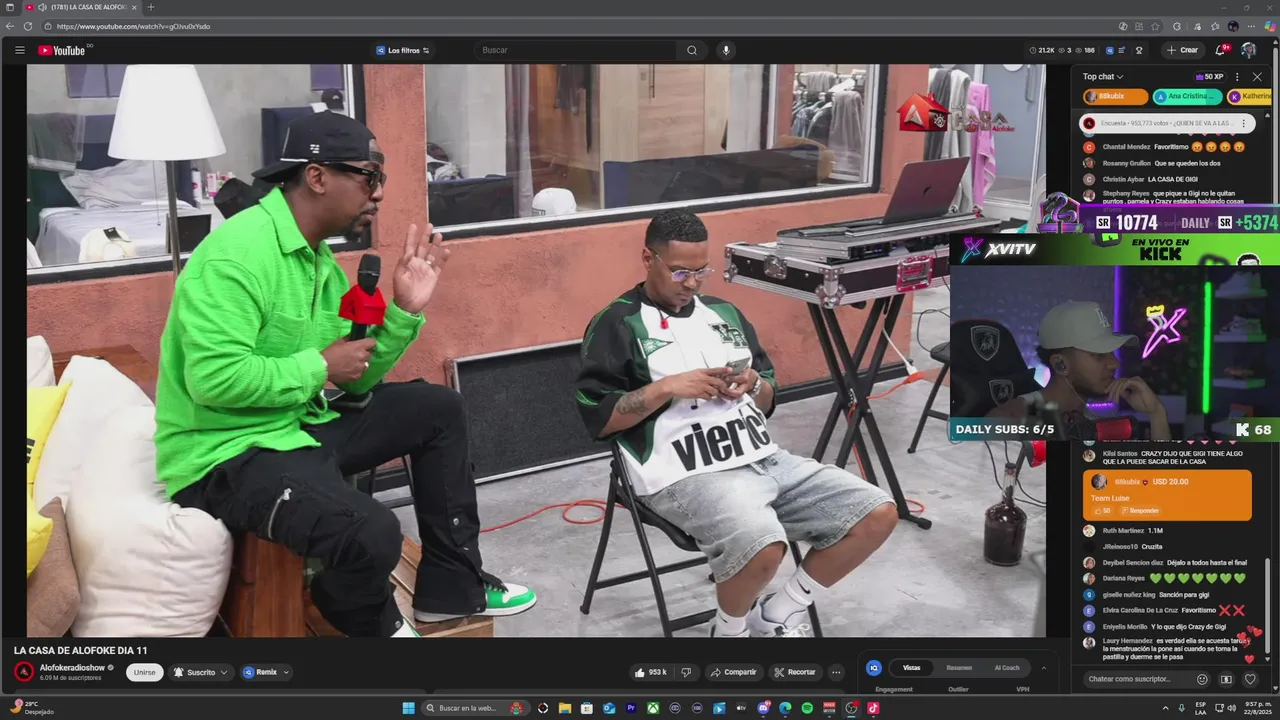1280x720 pixels.
Task: Close the LA CASA DE ALOFOKE tab
Action: point(134,7)
